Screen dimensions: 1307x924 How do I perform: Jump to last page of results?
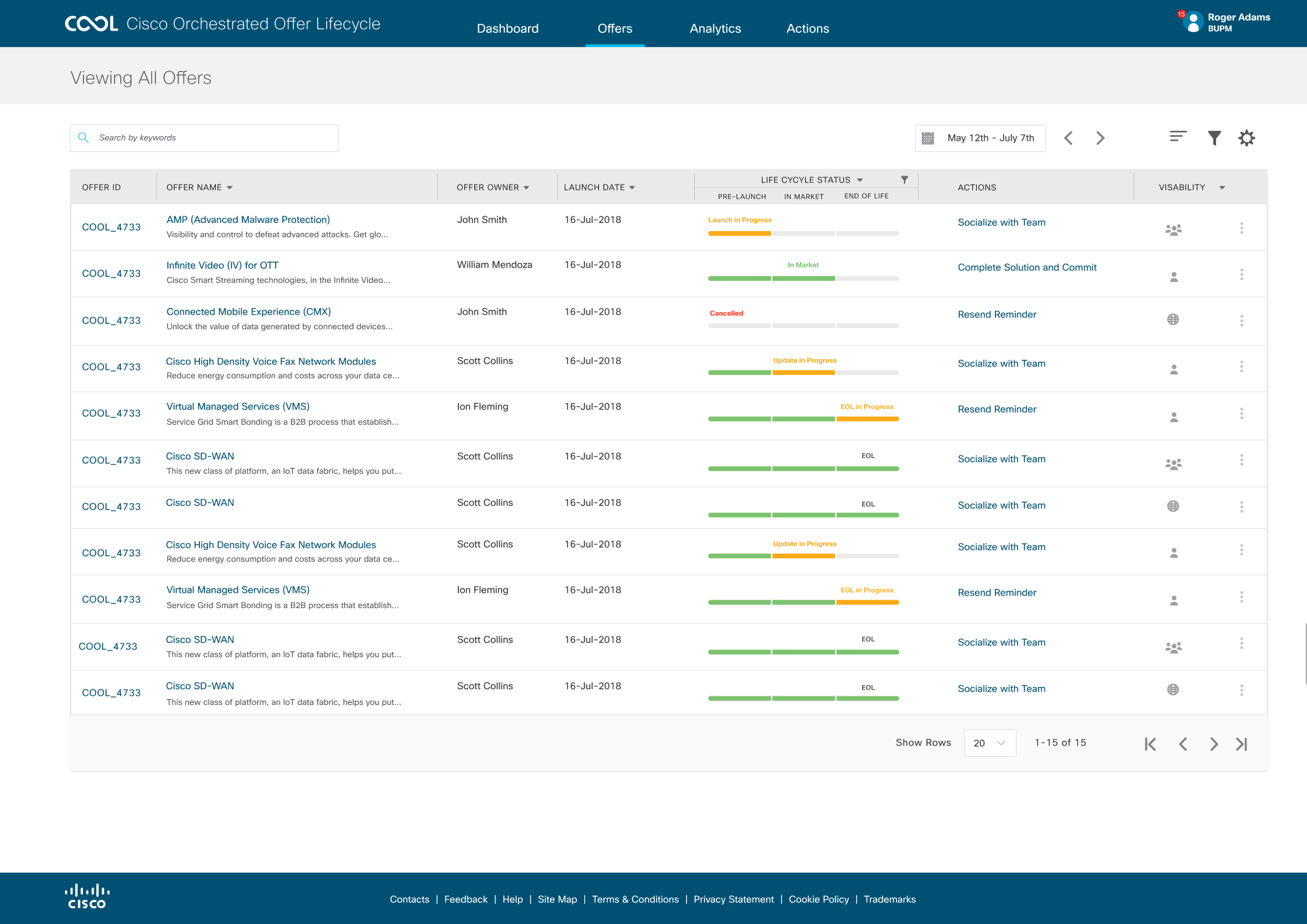click(x=1241, y=744)
